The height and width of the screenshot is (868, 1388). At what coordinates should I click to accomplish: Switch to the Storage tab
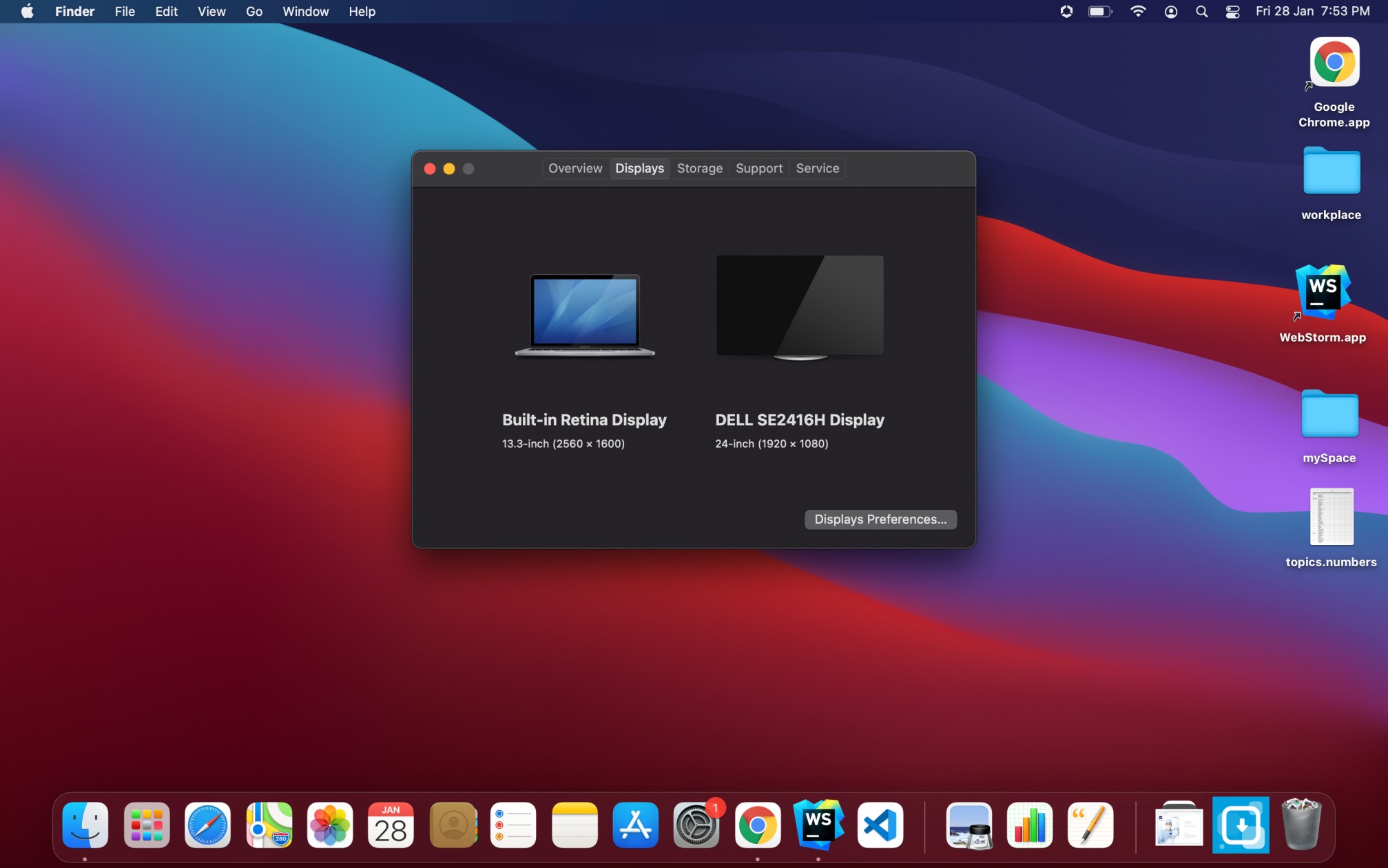pyautogui.click(x=699, y=168)
